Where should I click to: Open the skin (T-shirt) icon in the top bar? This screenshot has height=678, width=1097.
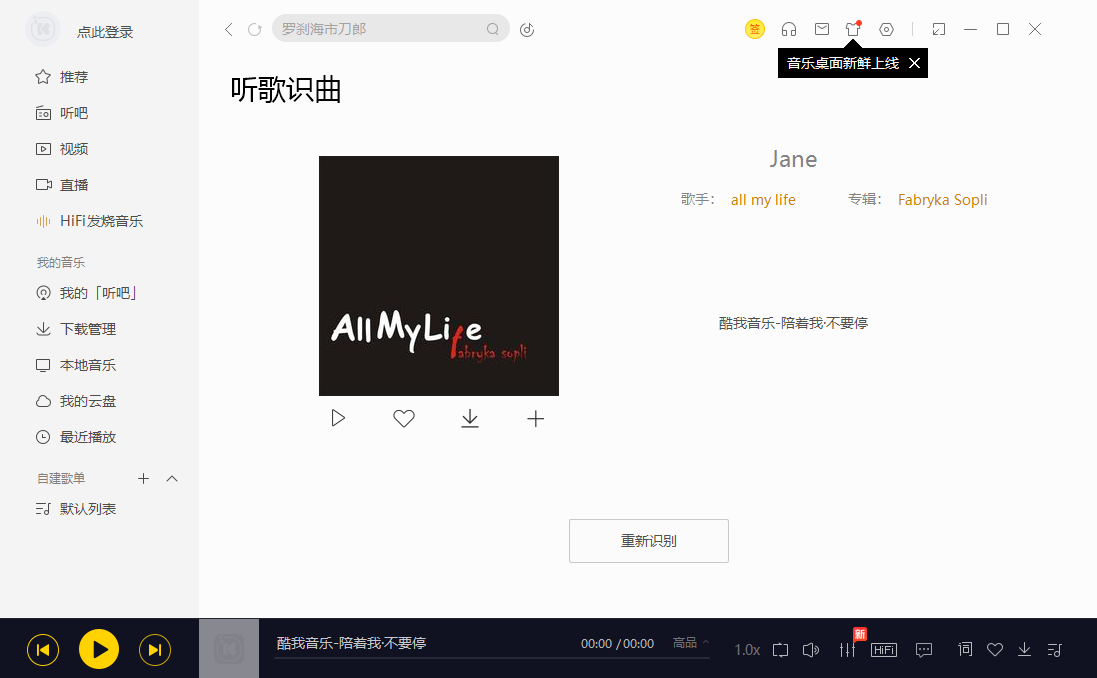[852, 29]
